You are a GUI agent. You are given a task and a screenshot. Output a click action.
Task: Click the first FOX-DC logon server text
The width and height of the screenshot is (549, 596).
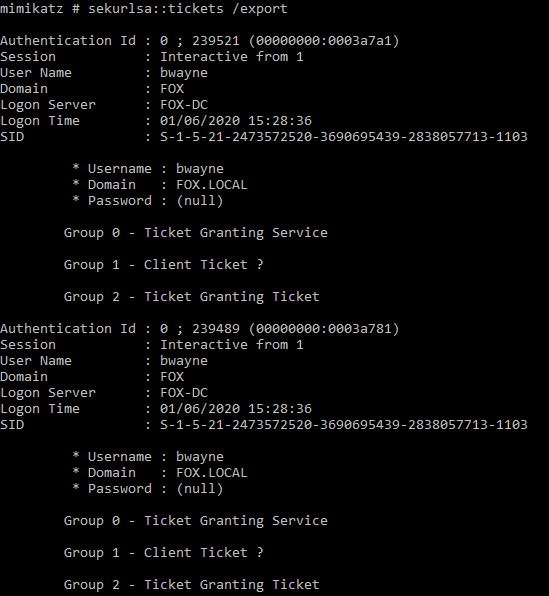click(x=184, y=105)
